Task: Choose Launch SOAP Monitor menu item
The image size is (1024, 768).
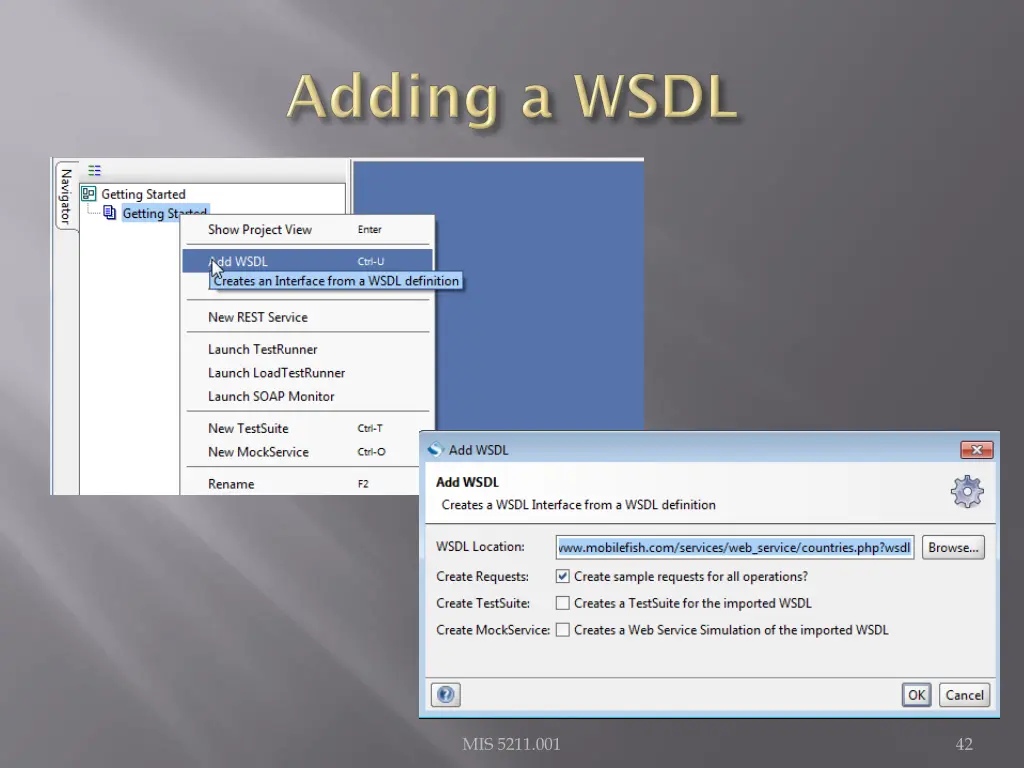Action: coord(271,396)
